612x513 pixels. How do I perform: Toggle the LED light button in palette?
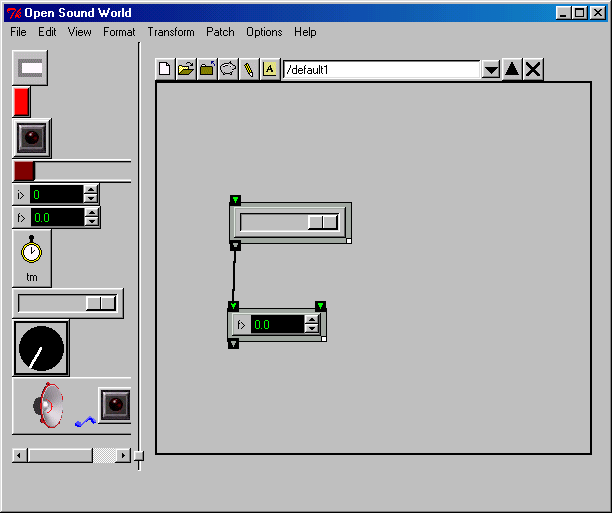point(32,137)
